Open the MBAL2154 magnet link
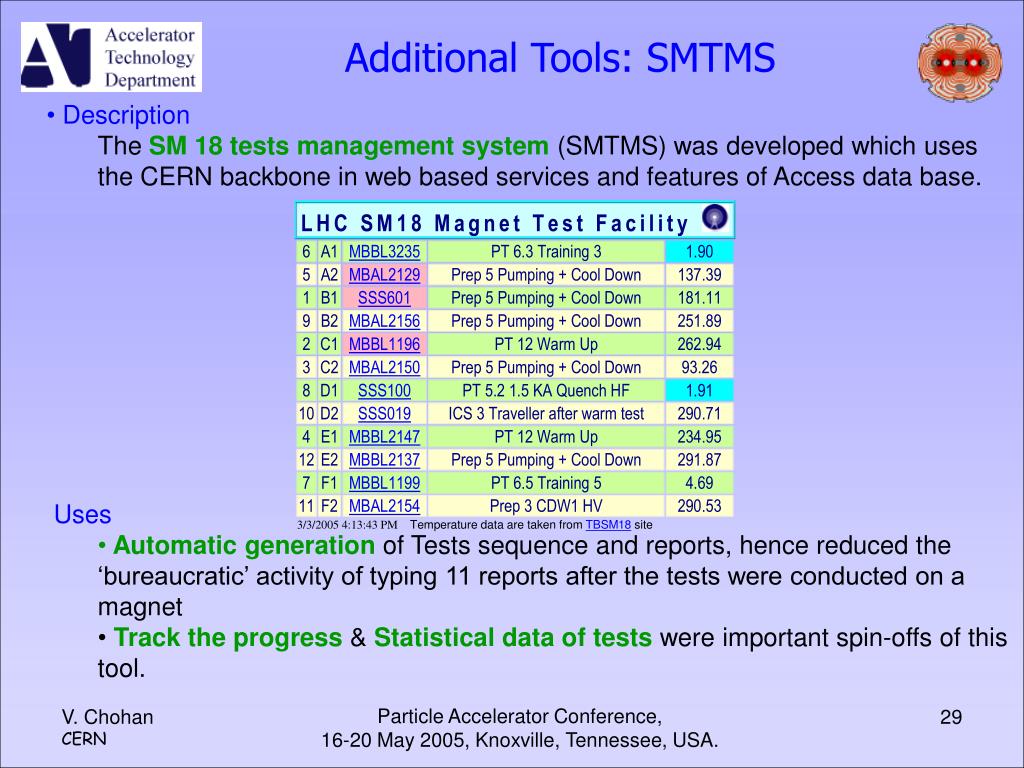This screenshot has width=1024, height=768. click(384, 506)
